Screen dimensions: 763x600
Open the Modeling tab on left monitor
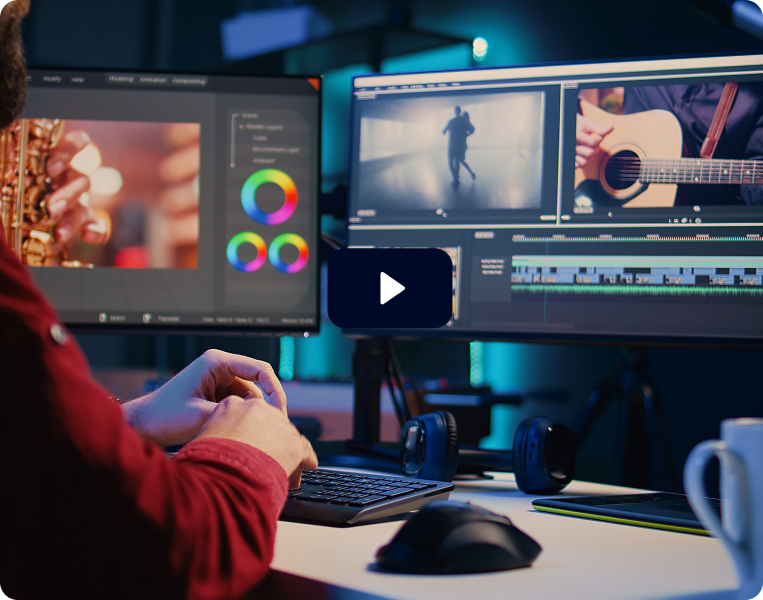click(x=121, y=79)
